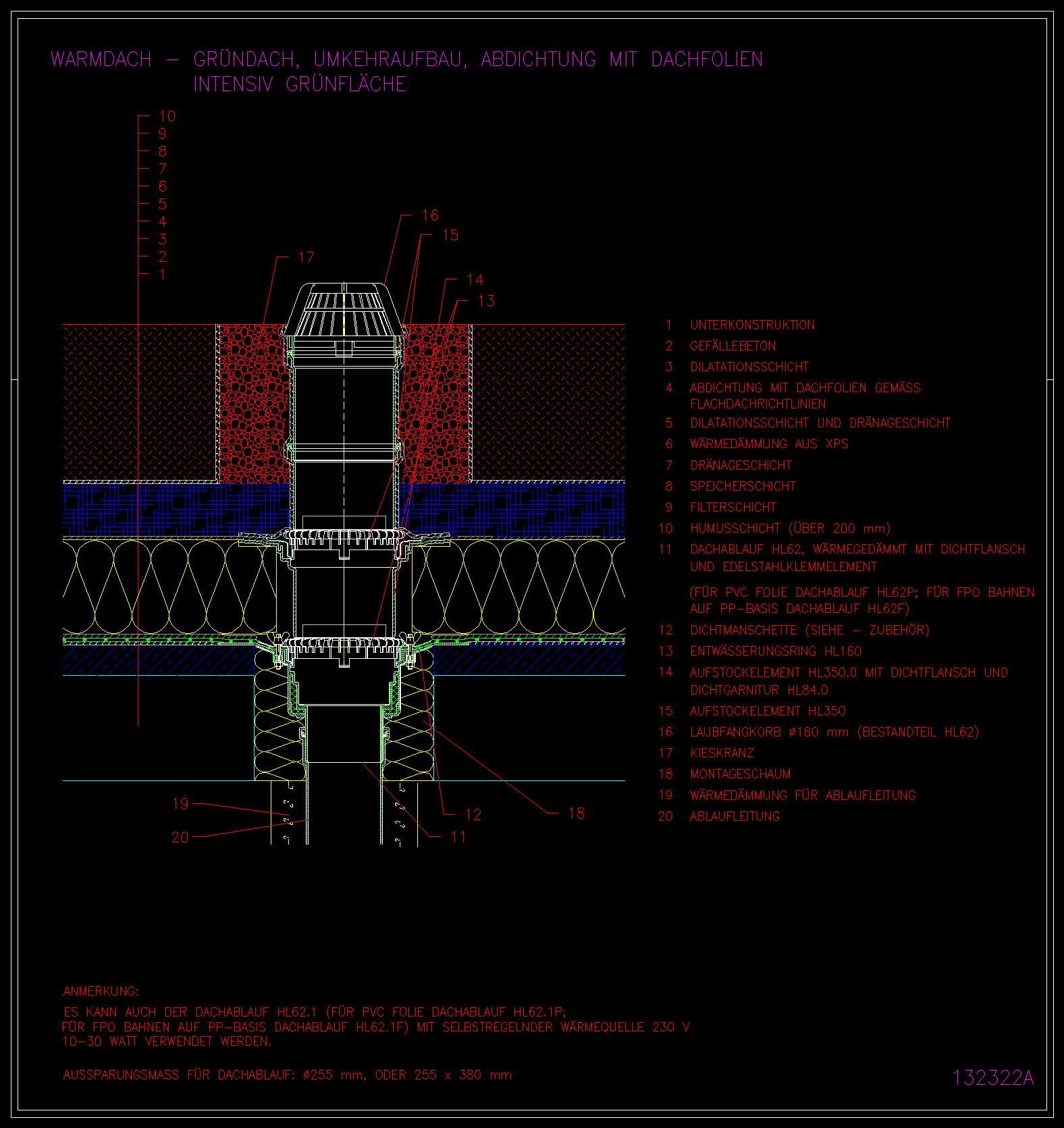Screen dimensions: 1064x1128
Task: Click callout label '17' for gravel ring
Action: (306, 257)
